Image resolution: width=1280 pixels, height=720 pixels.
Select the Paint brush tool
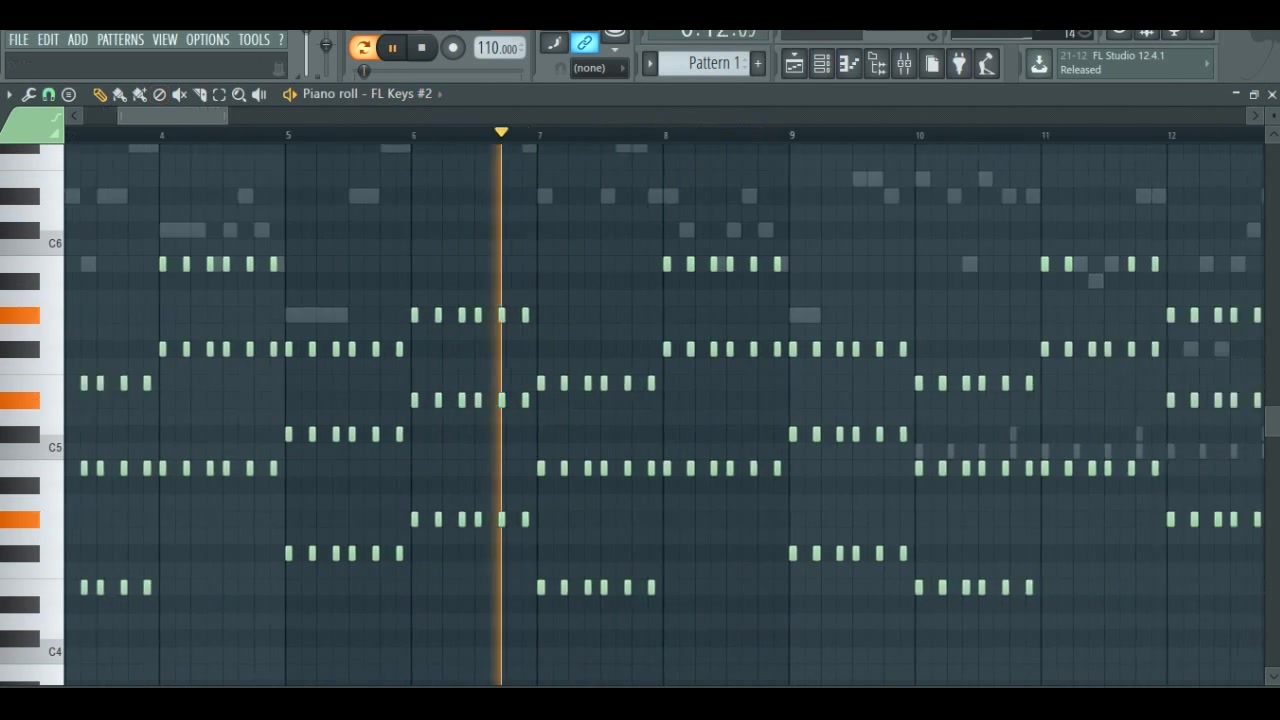coord(120,94)
